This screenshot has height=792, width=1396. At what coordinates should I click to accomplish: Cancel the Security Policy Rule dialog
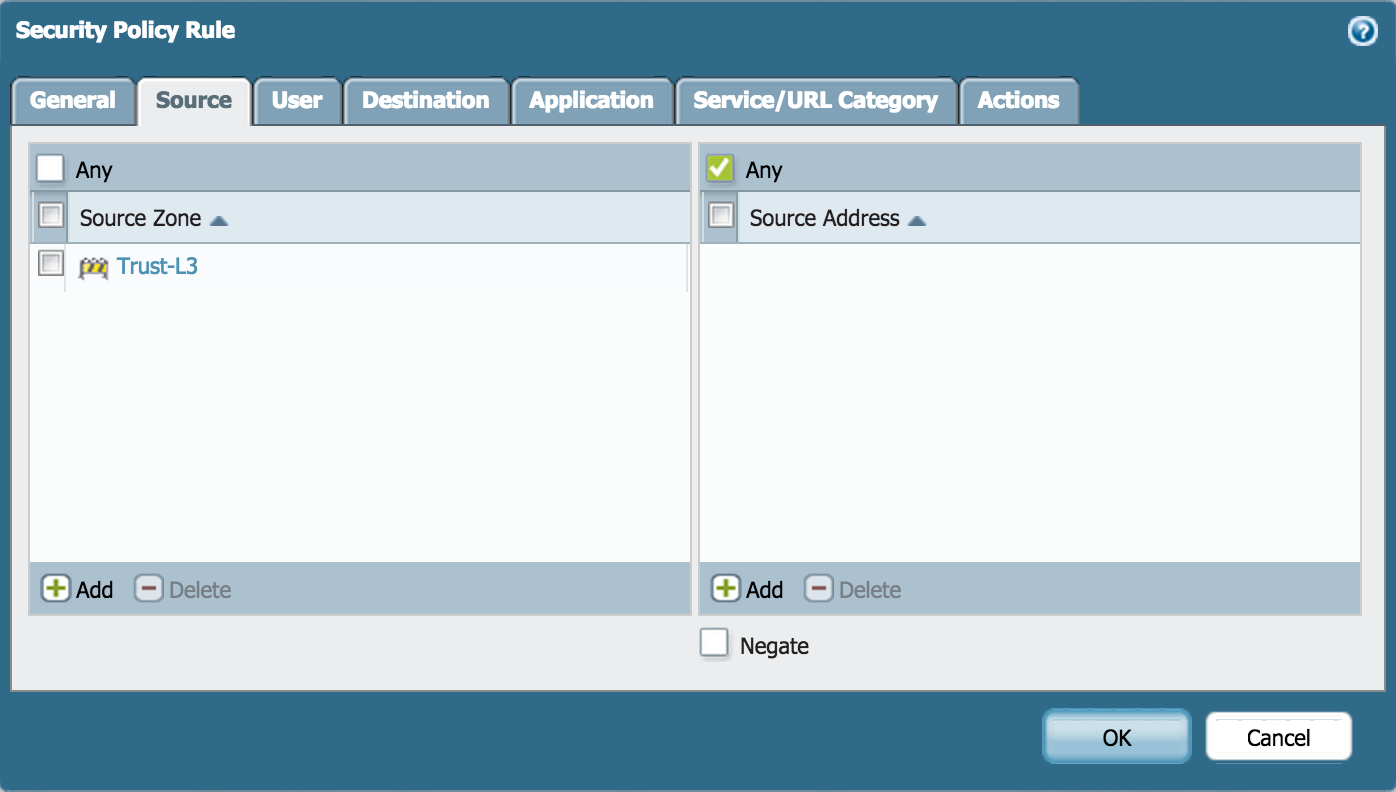(1278, 737)
